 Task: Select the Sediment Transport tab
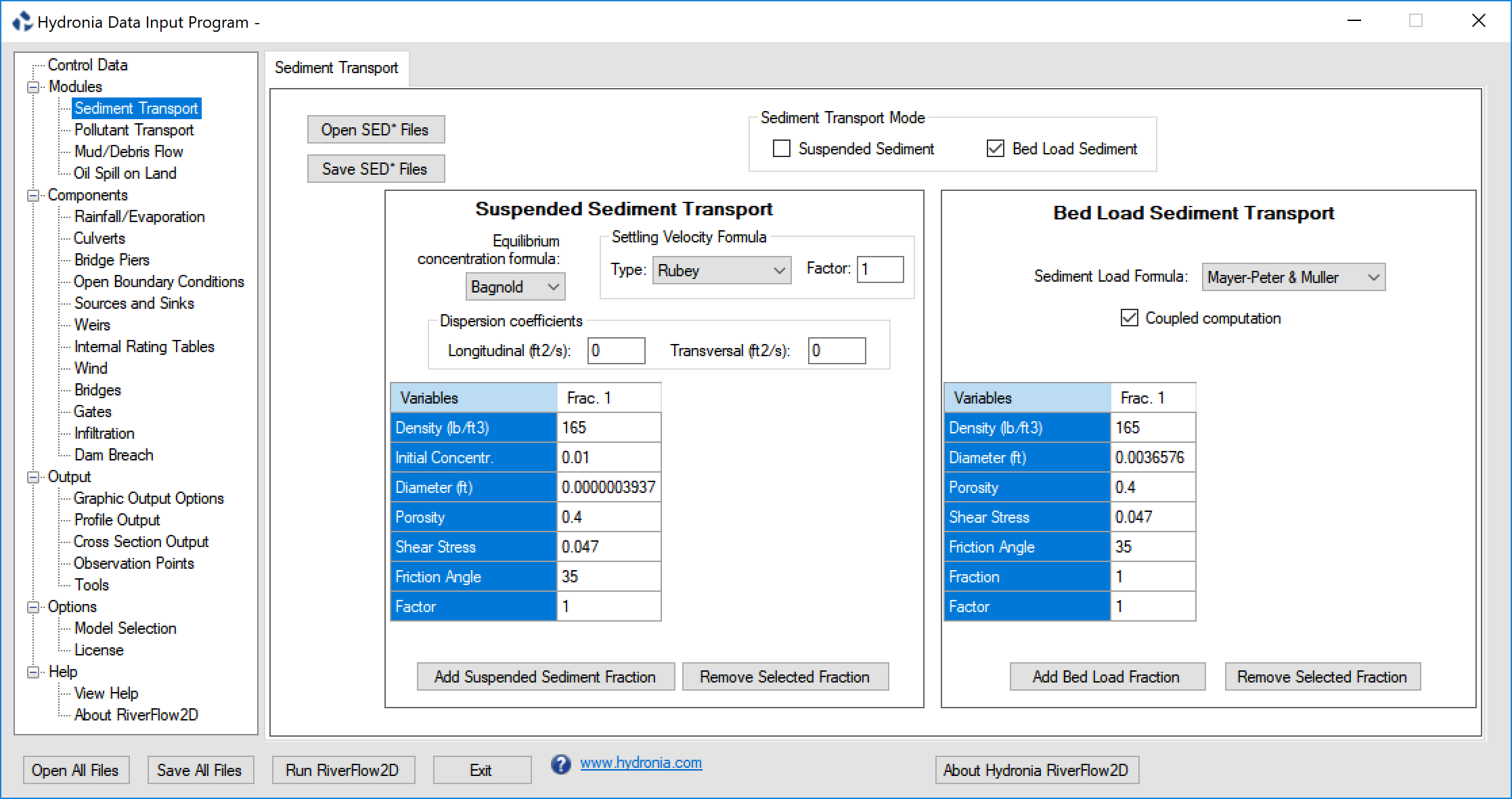point(336,68)
